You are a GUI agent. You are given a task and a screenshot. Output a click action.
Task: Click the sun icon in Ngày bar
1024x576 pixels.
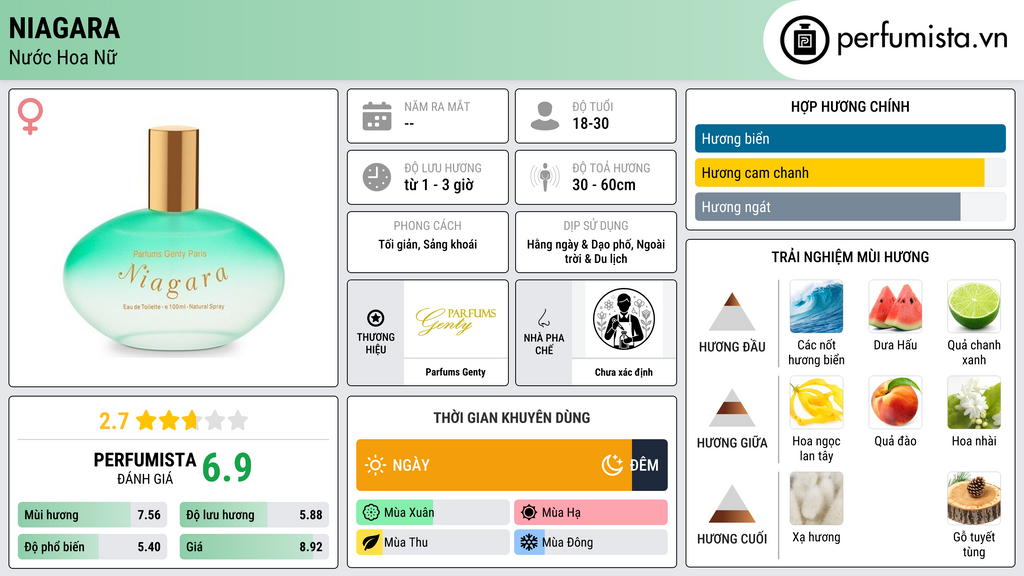point(375,465)
